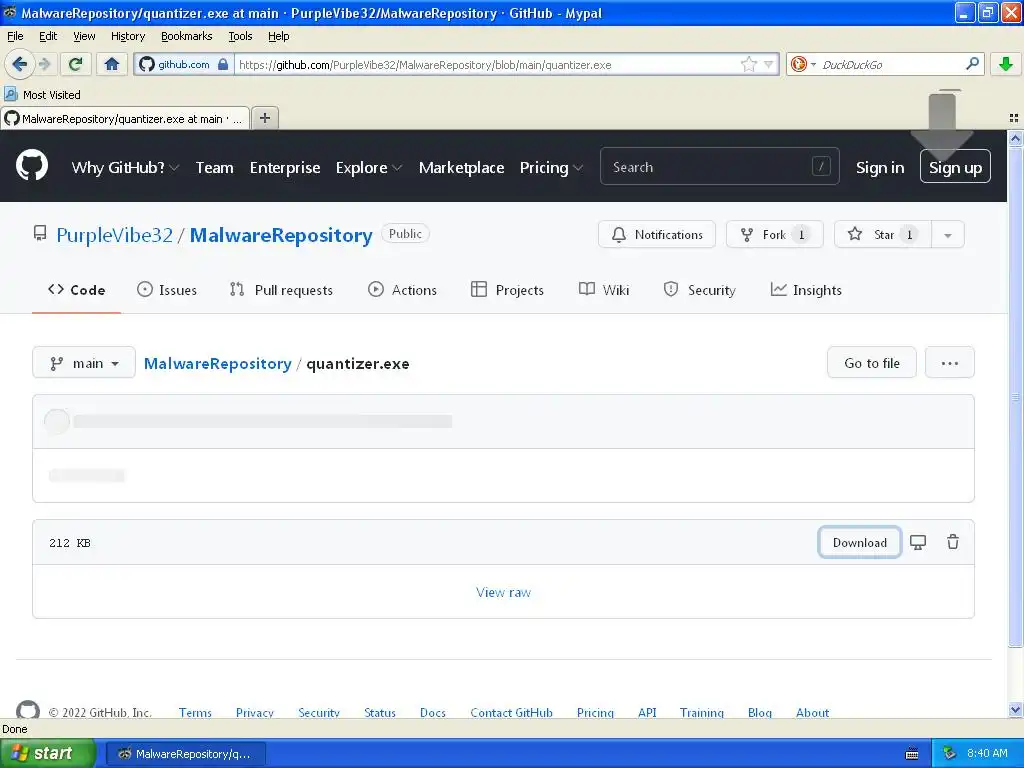Open the URL history dropdown arrow
Screen dimensions: 1024x768
769,64
